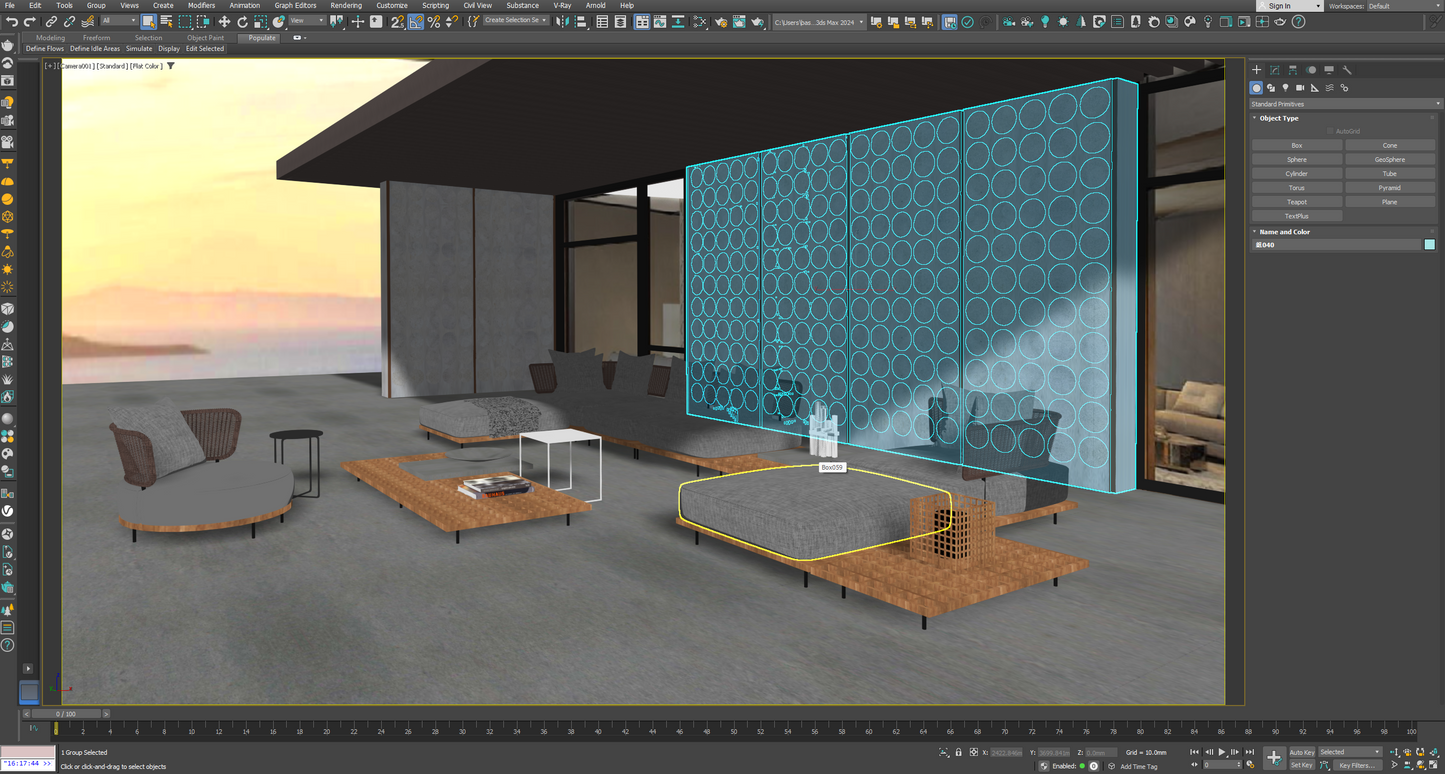Viewport: 1445px width, 774px height.
Task: Switch to the Display panel tab
Action: click(1329, 70)
